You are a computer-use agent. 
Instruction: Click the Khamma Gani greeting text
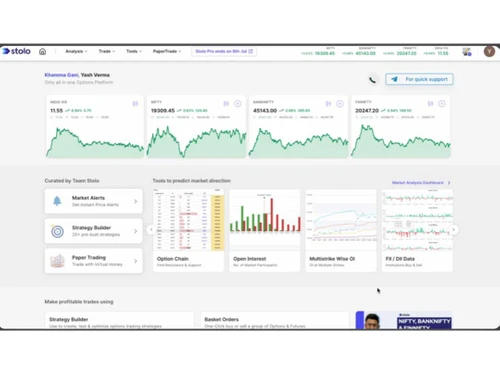point(62,75)
